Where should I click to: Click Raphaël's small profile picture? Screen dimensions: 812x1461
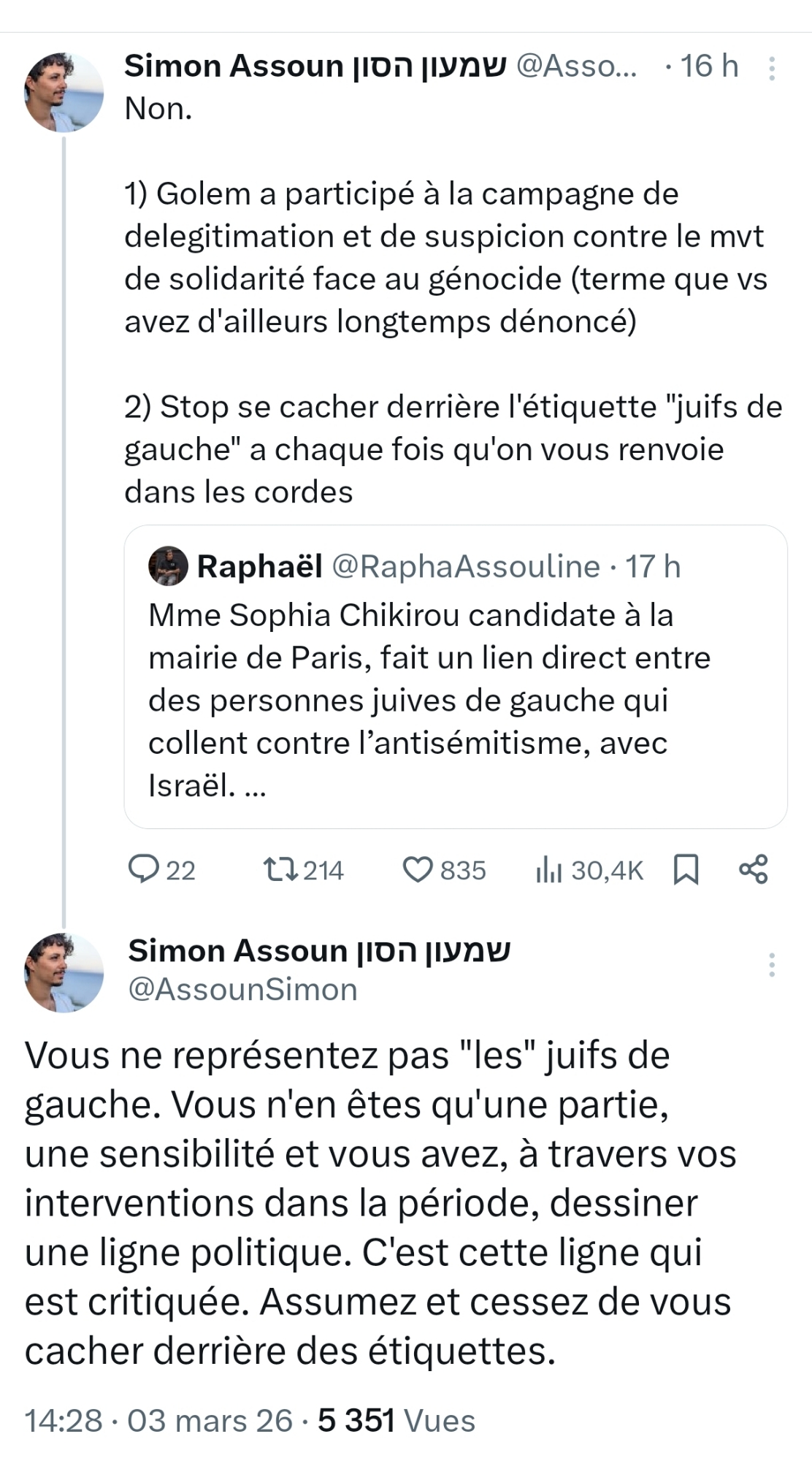pos(168,566)
